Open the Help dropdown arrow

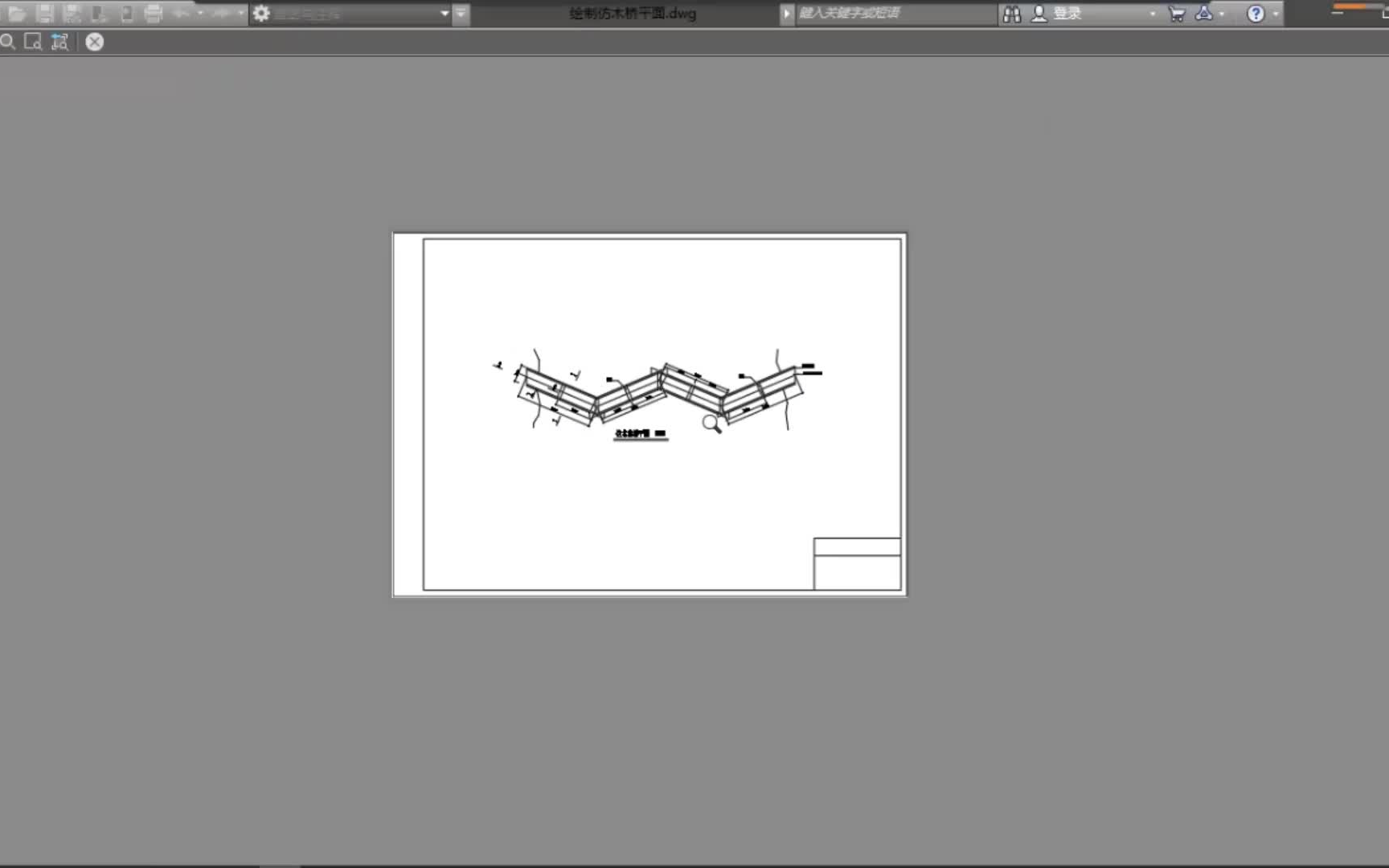click(1275, 14)
